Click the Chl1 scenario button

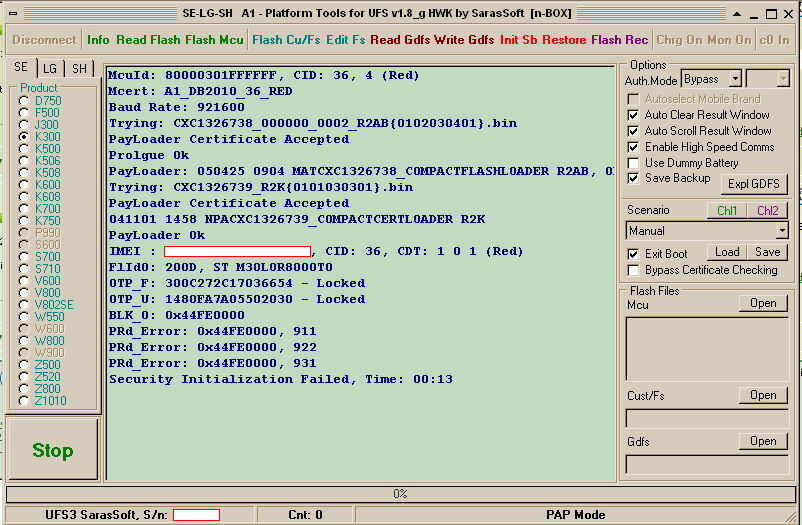coord(727,210)
